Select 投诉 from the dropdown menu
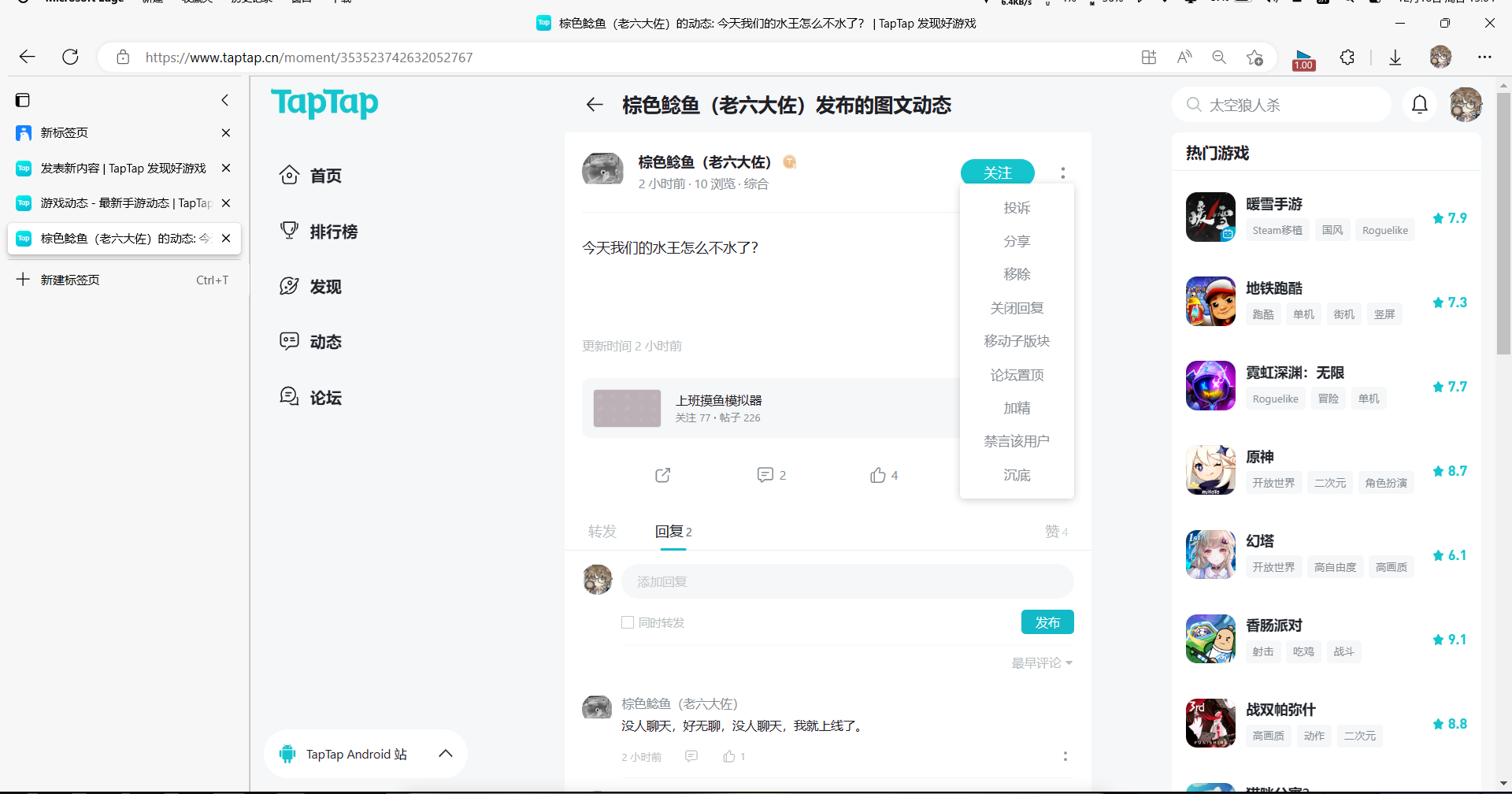This screenshot has width=1512, height=794. tap(1017, 208)
